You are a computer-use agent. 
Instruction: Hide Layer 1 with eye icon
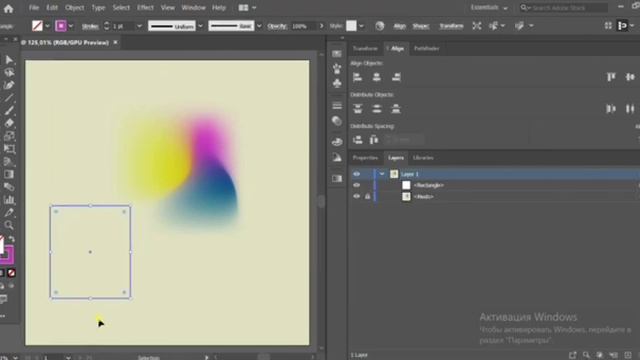tap(356, 174)
